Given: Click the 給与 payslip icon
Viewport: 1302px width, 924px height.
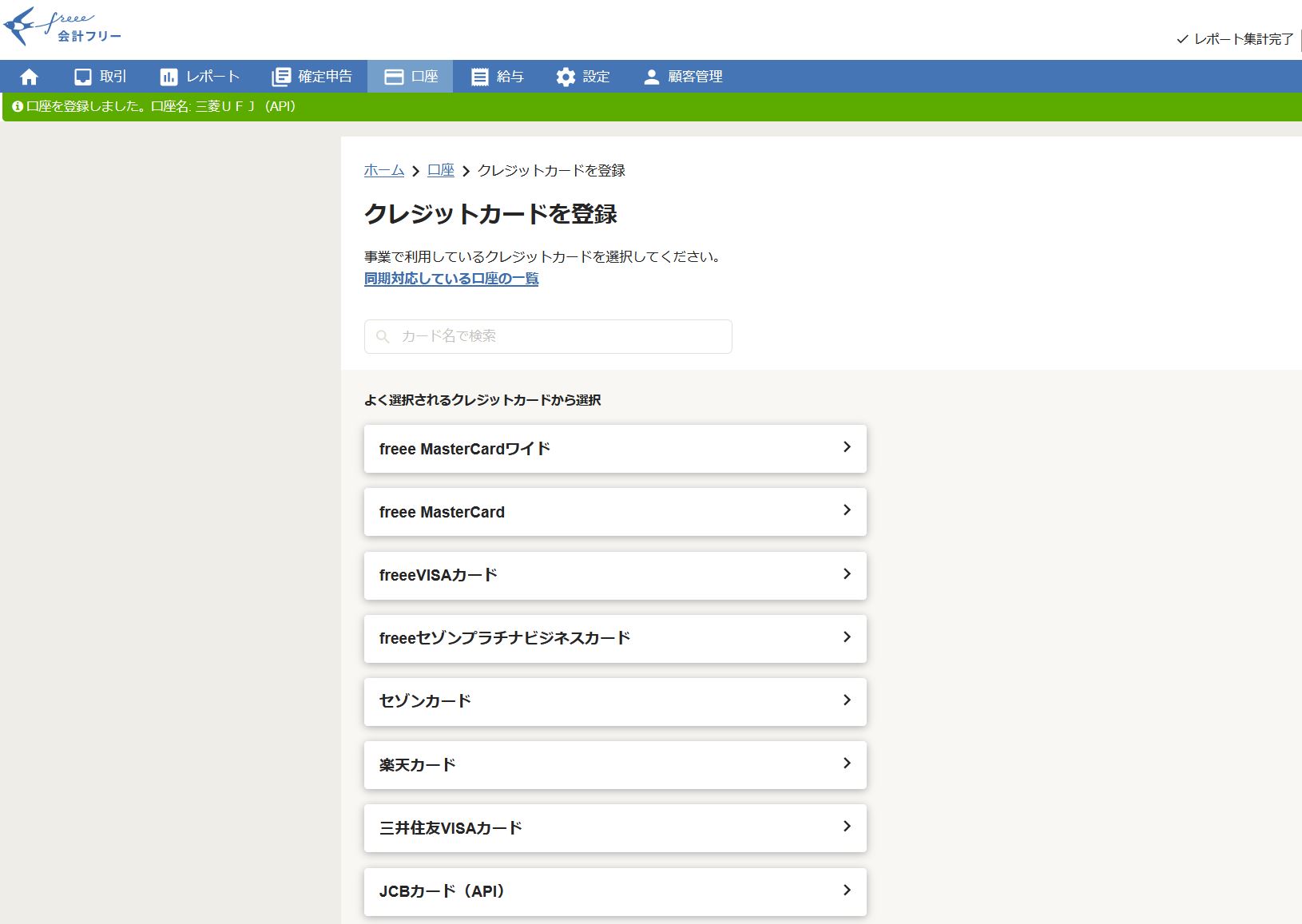Looking at the screenshot, I should [479, 77].
